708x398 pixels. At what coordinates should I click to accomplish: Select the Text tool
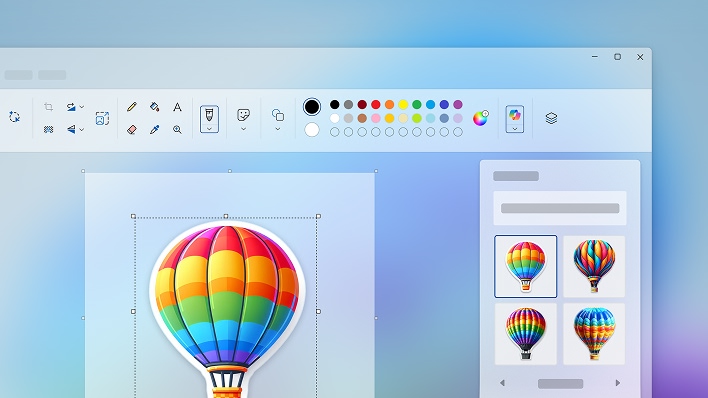[x=177, y=107]
